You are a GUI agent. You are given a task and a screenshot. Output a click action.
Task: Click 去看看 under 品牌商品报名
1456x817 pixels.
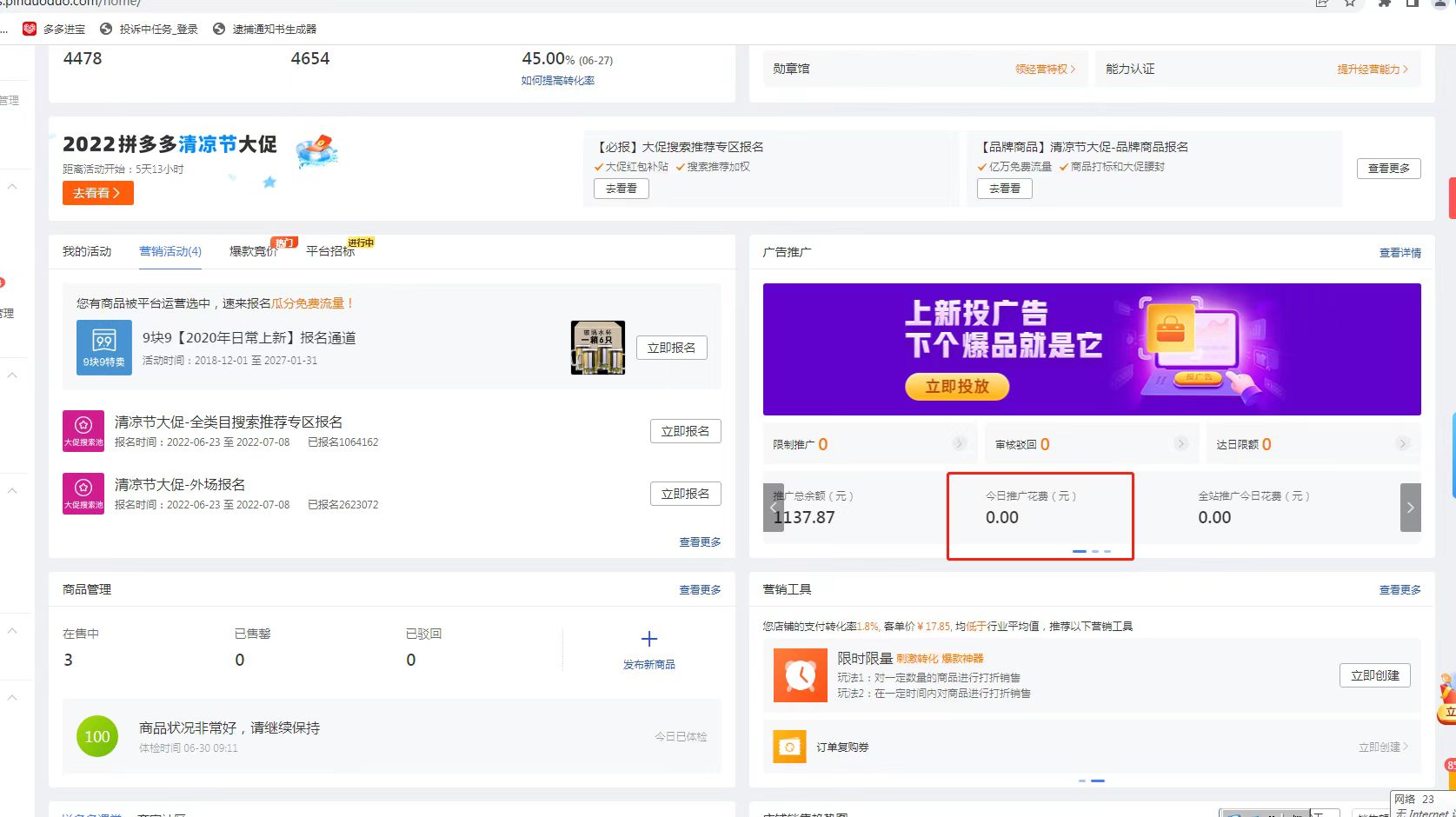1005,189
